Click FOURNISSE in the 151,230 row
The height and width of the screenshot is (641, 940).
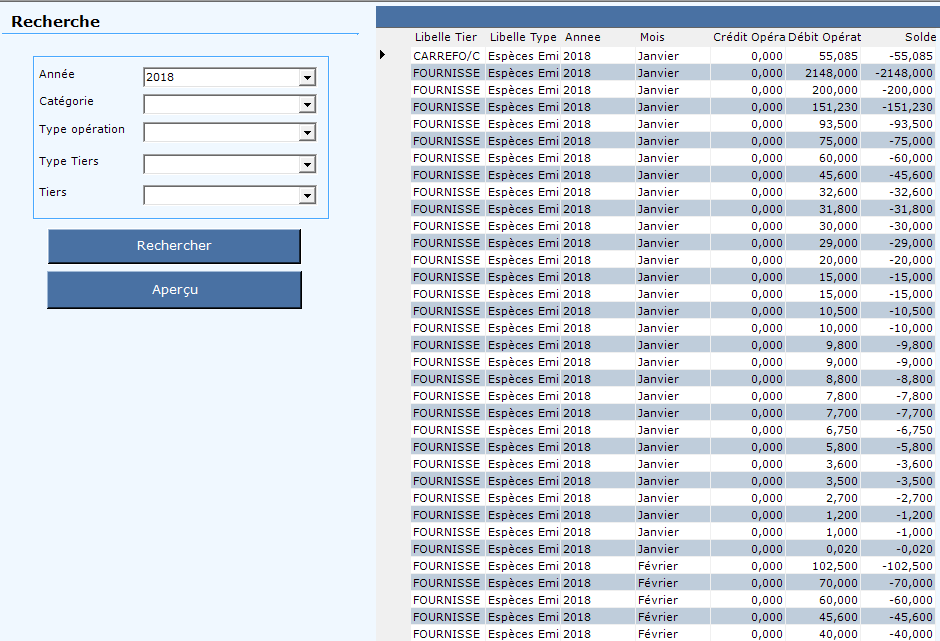pyautogui.click(x=447, y=107)
